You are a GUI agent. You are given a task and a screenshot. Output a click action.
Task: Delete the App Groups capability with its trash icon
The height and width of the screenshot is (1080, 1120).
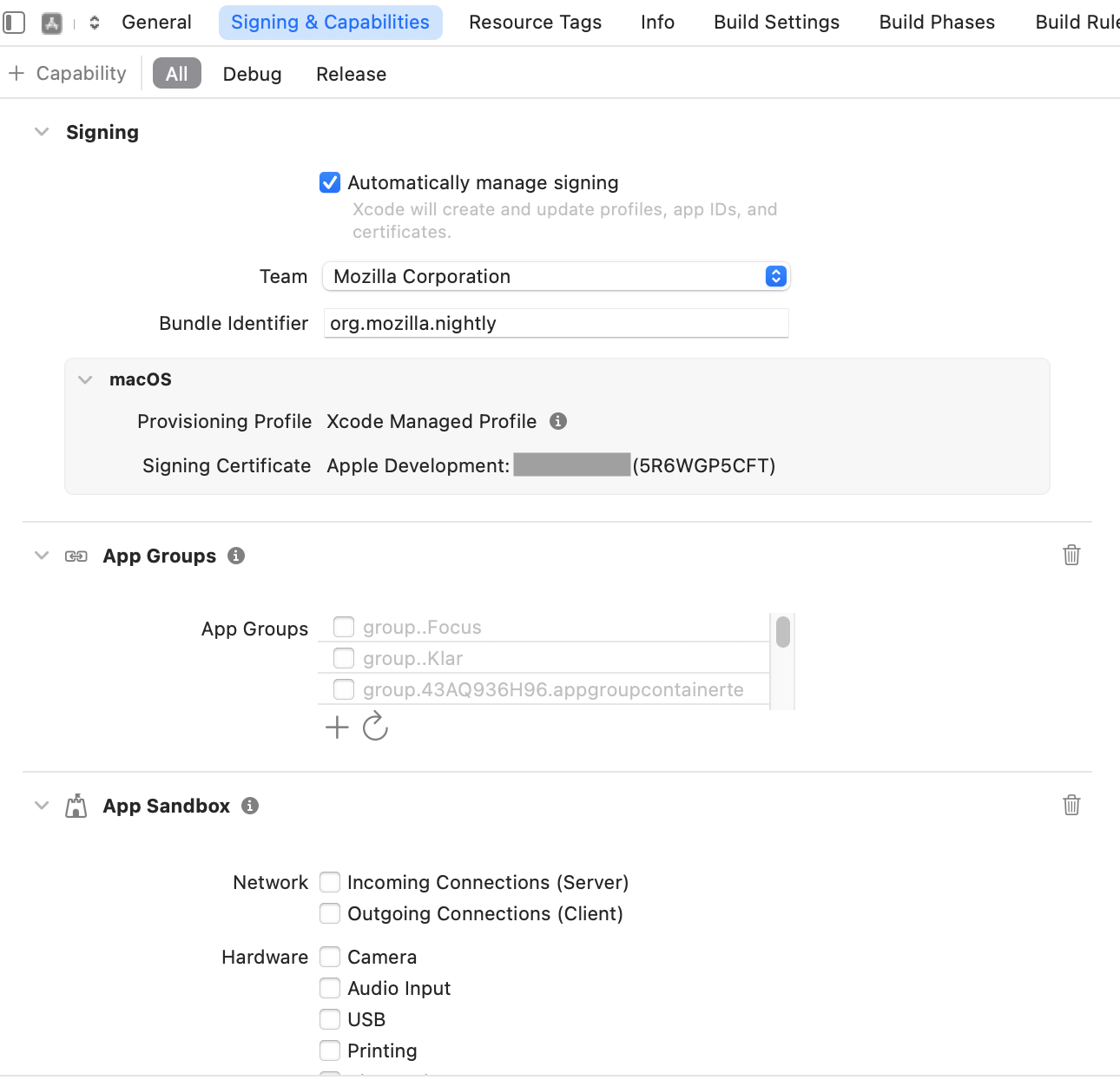[x=1071, y=556]
